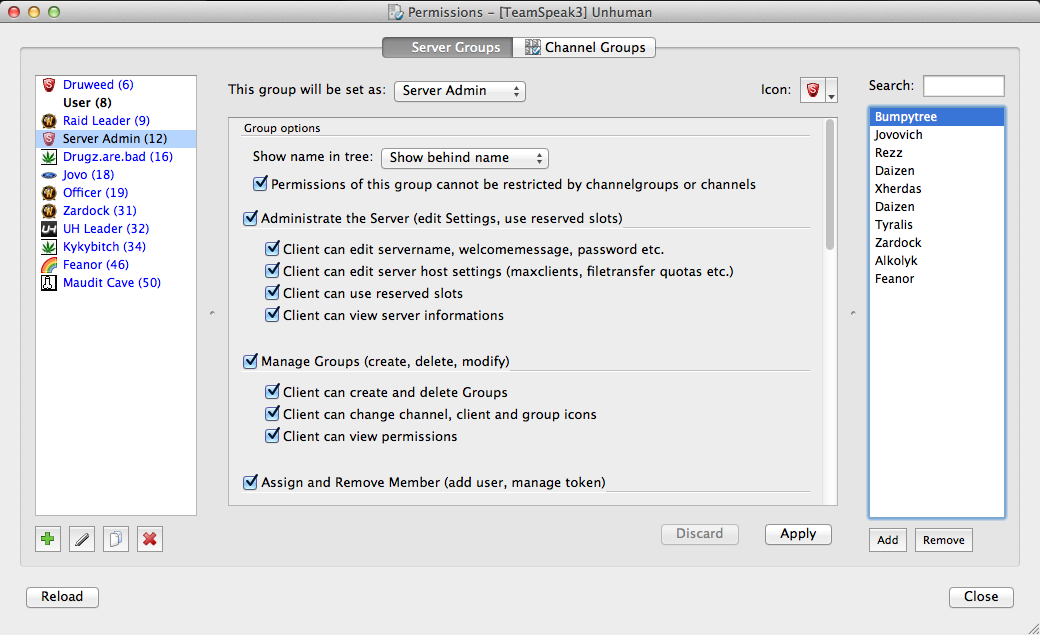Select Zardock in member list
This screenshot has width=1040, height=635.
pyautogui.click(x=937, y=243)
